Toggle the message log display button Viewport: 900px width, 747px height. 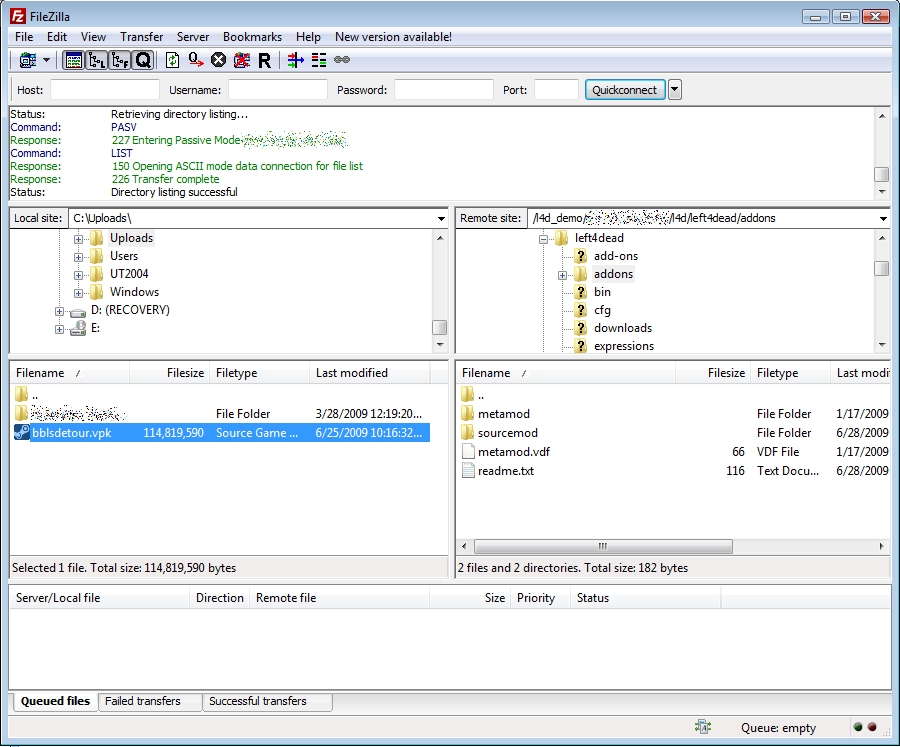pos(73,60)
